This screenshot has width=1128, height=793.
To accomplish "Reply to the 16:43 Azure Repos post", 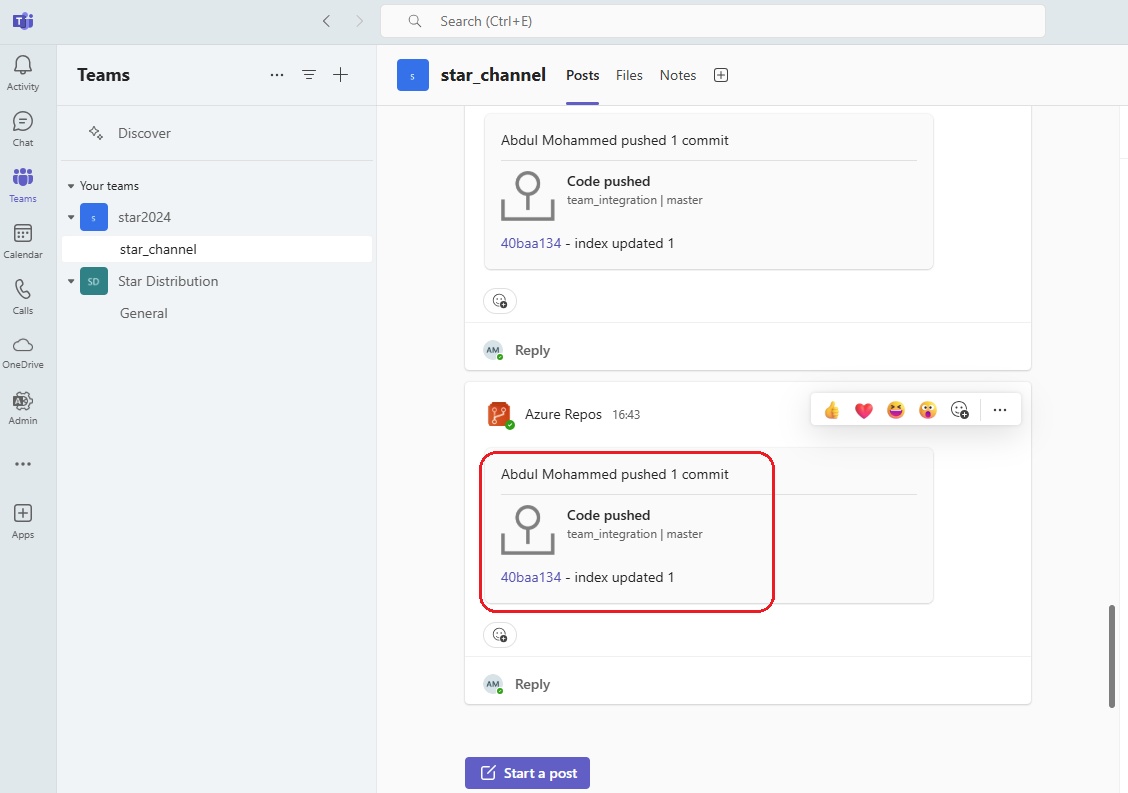I will 532,684.
